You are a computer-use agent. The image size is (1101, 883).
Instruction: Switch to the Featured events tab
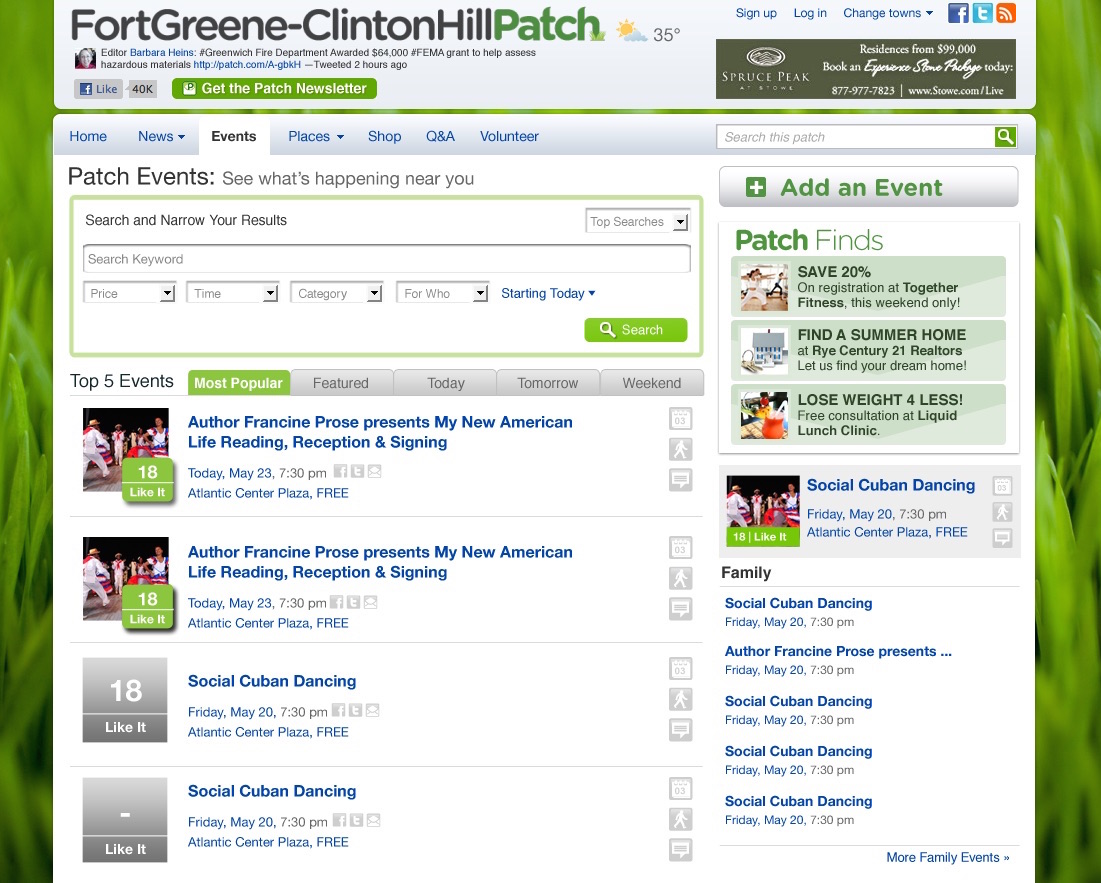(x=341, y=383)
